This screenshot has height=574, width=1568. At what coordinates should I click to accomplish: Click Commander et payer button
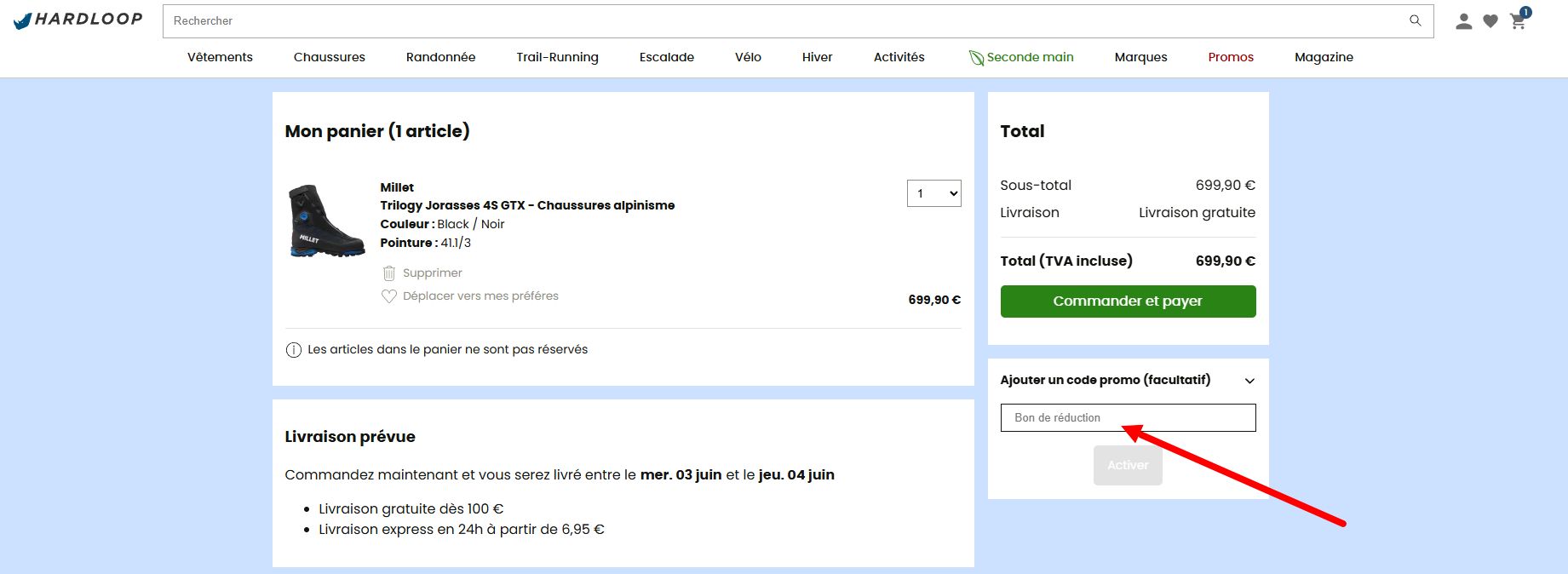1128,301
